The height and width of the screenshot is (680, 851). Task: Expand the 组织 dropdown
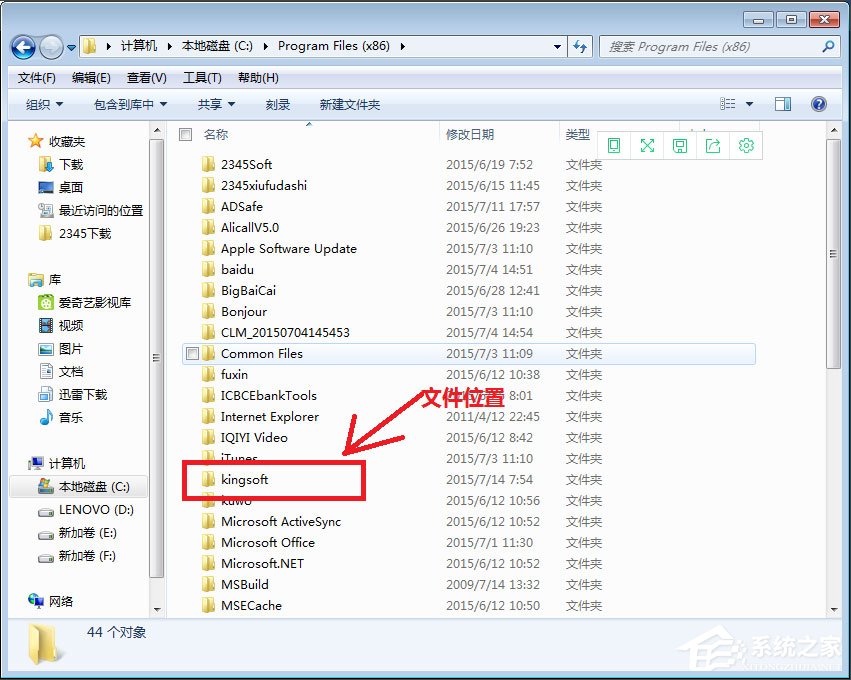41,103
